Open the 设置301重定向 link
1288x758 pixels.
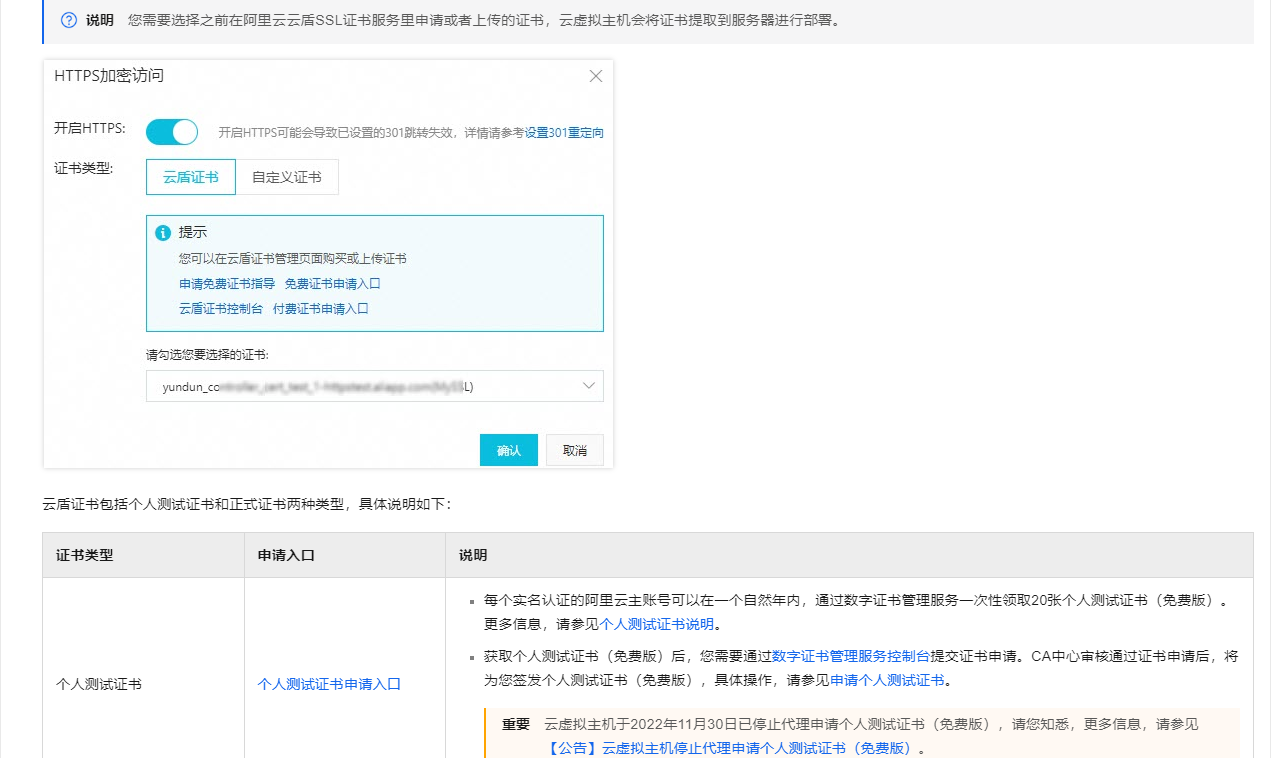pyautogui.click(x=564, y=132)
